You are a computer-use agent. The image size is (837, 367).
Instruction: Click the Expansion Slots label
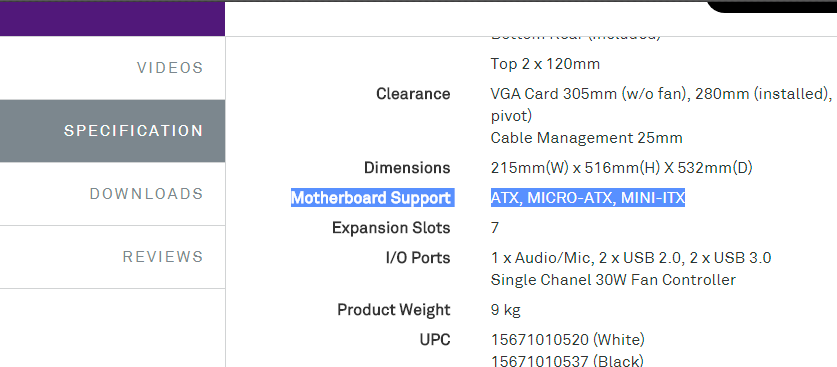[x=391, y=228]
